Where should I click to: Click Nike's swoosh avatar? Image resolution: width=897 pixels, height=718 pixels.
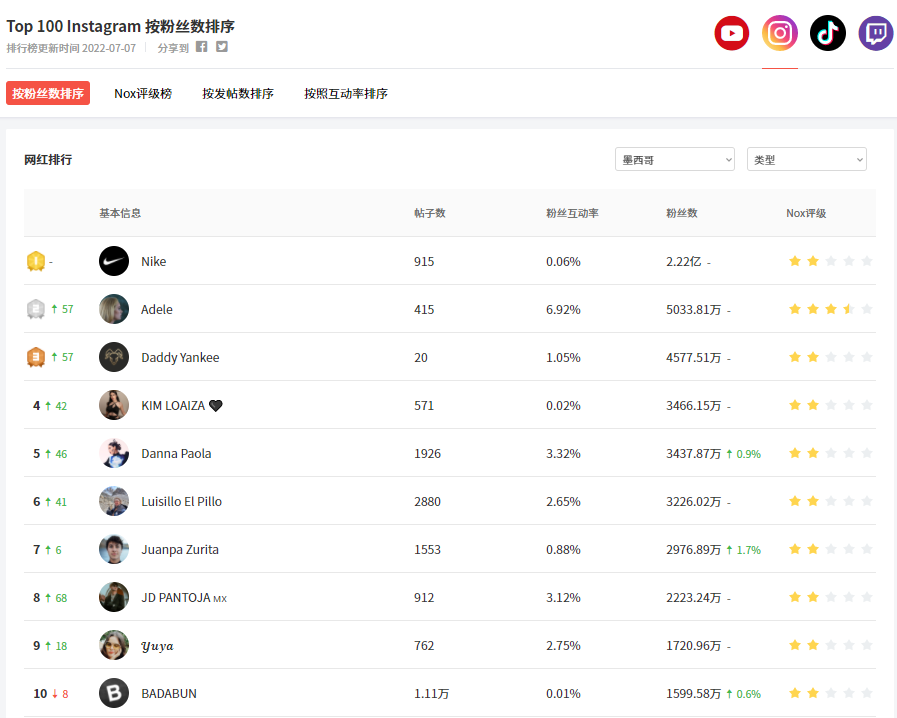(x=114, y=261)
